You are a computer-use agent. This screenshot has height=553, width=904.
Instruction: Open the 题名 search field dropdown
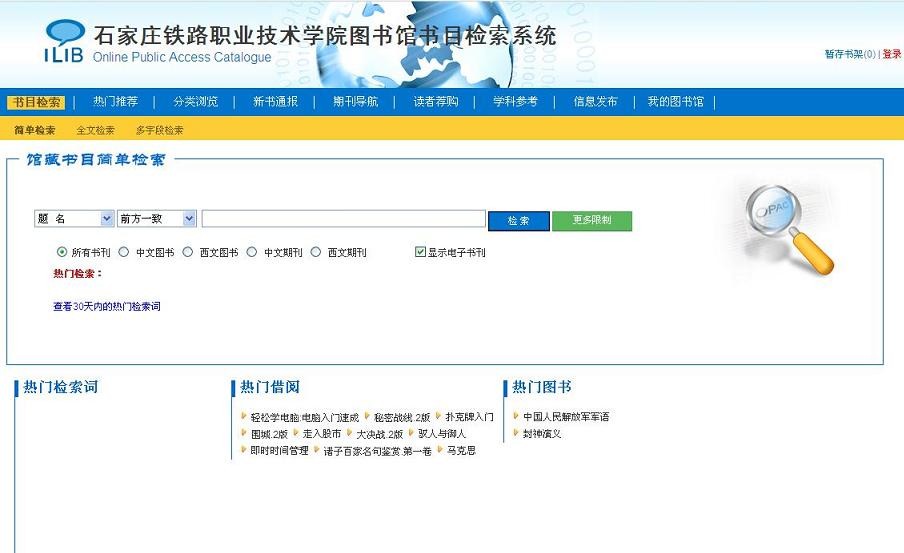tap(75, 219)
